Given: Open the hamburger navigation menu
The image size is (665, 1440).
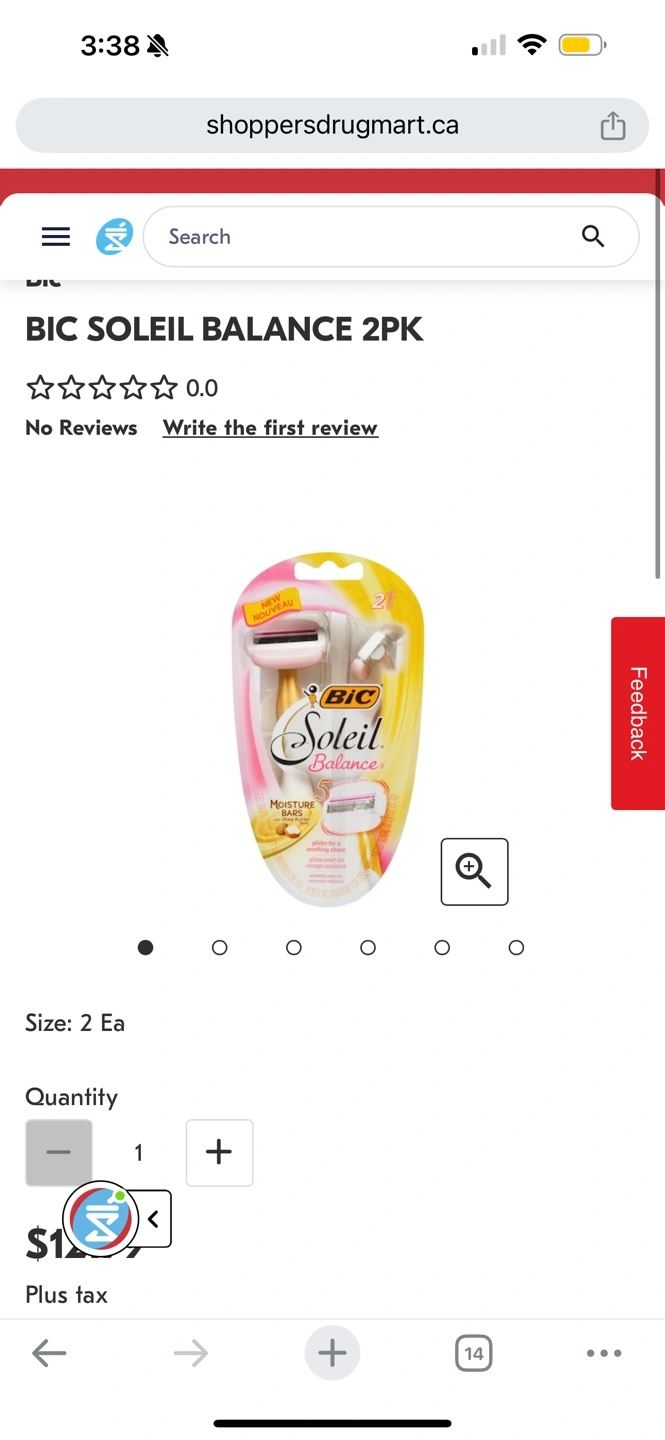Looking at the screenshot, I should coord(56,237).
